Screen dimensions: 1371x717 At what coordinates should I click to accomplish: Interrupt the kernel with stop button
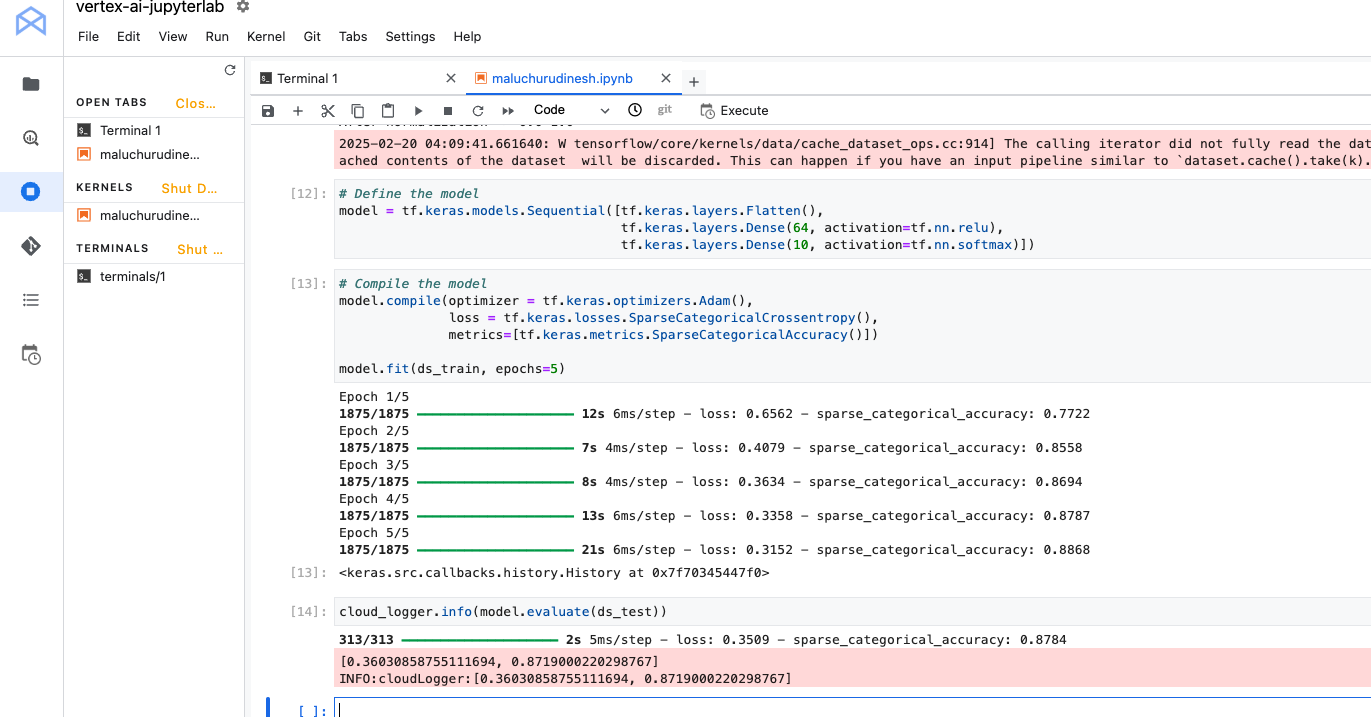(x=448, y=111)
